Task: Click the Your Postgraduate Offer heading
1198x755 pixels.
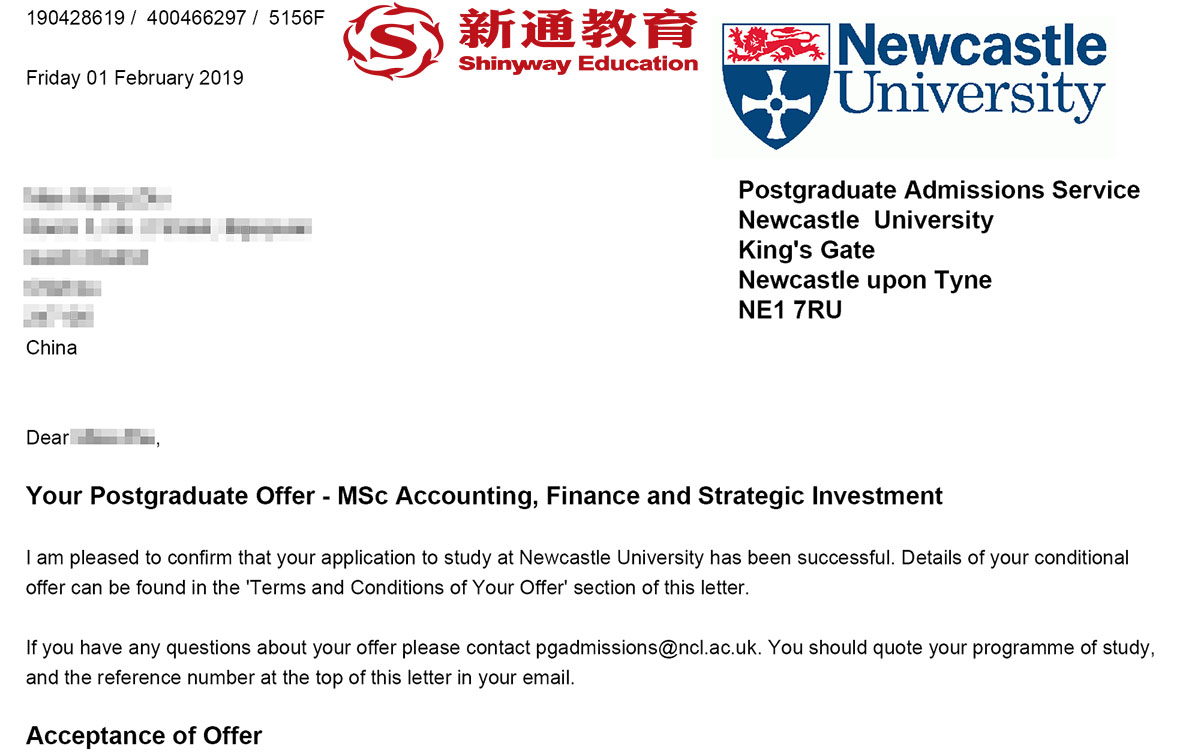Action: pyautogui.click(x=484, y=496)
